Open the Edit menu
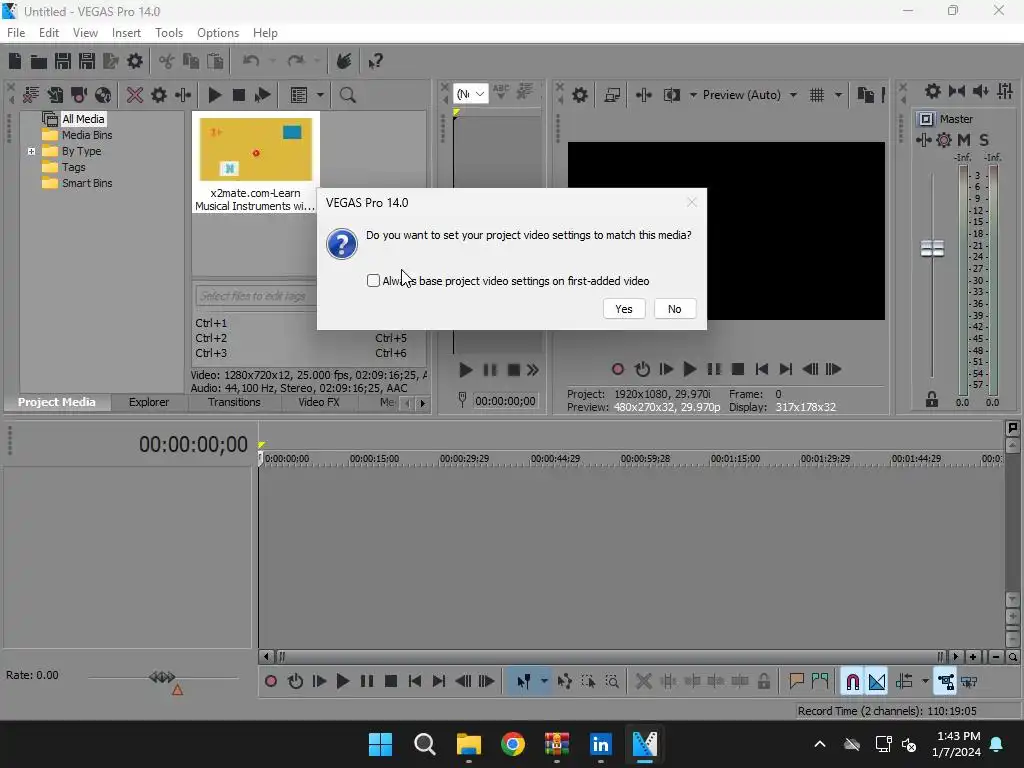The height and width of the screenshot is (768, 1024). tap(49, 33)
